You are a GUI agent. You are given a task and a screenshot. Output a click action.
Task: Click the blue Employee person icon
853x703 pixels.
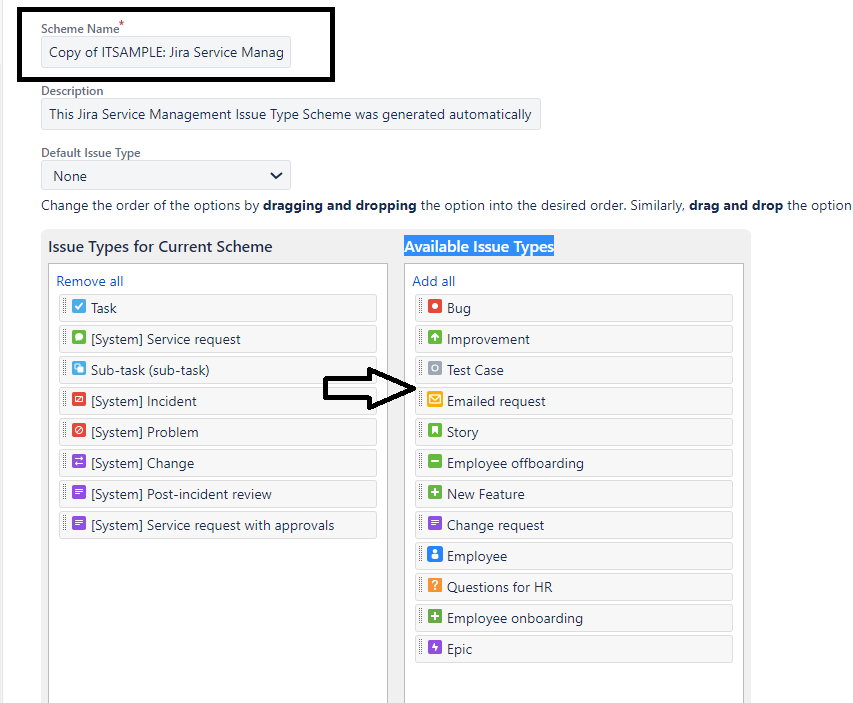tap(435, 554)
